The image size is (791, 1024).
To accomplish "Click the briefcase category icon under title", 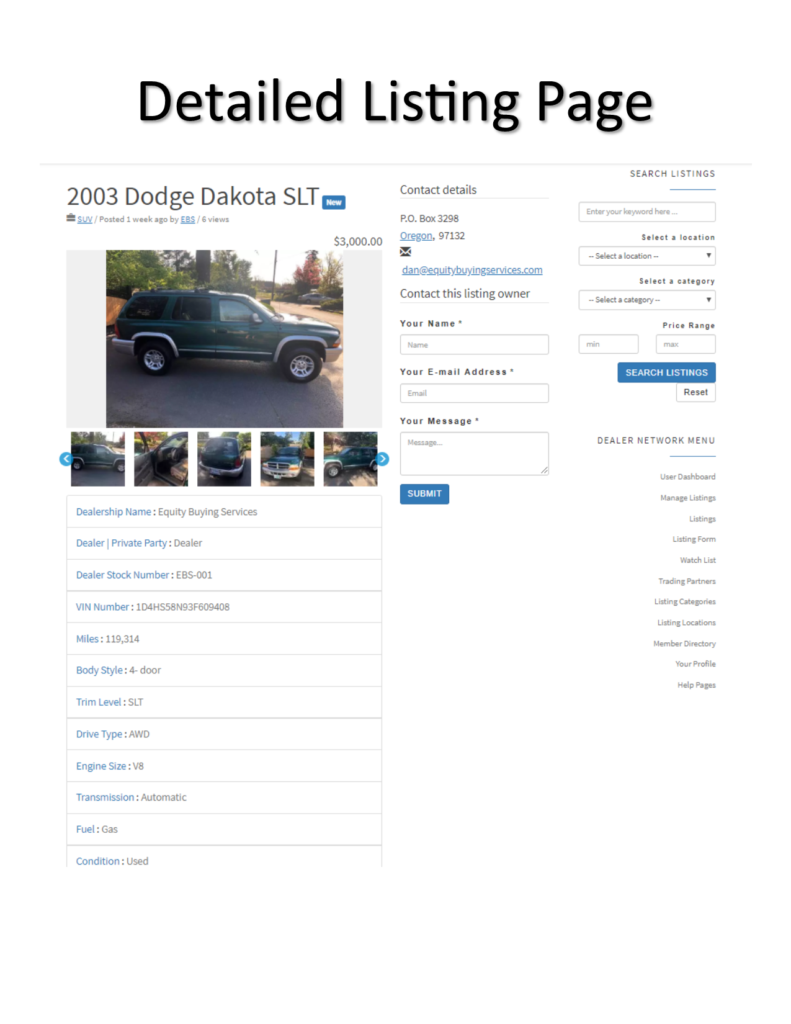I will coord(71,218).
